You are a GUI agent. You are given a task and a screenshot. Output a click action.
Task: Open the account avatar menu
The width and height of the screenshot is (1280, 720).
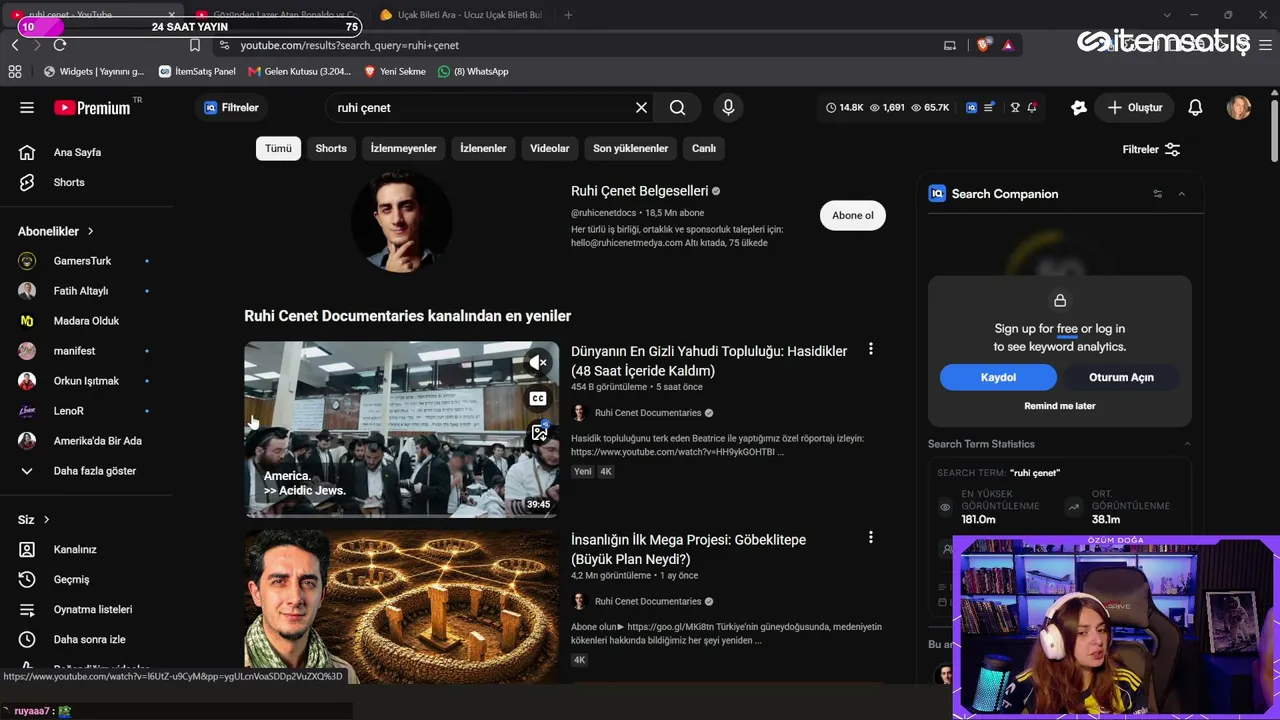coord(1239,108)
